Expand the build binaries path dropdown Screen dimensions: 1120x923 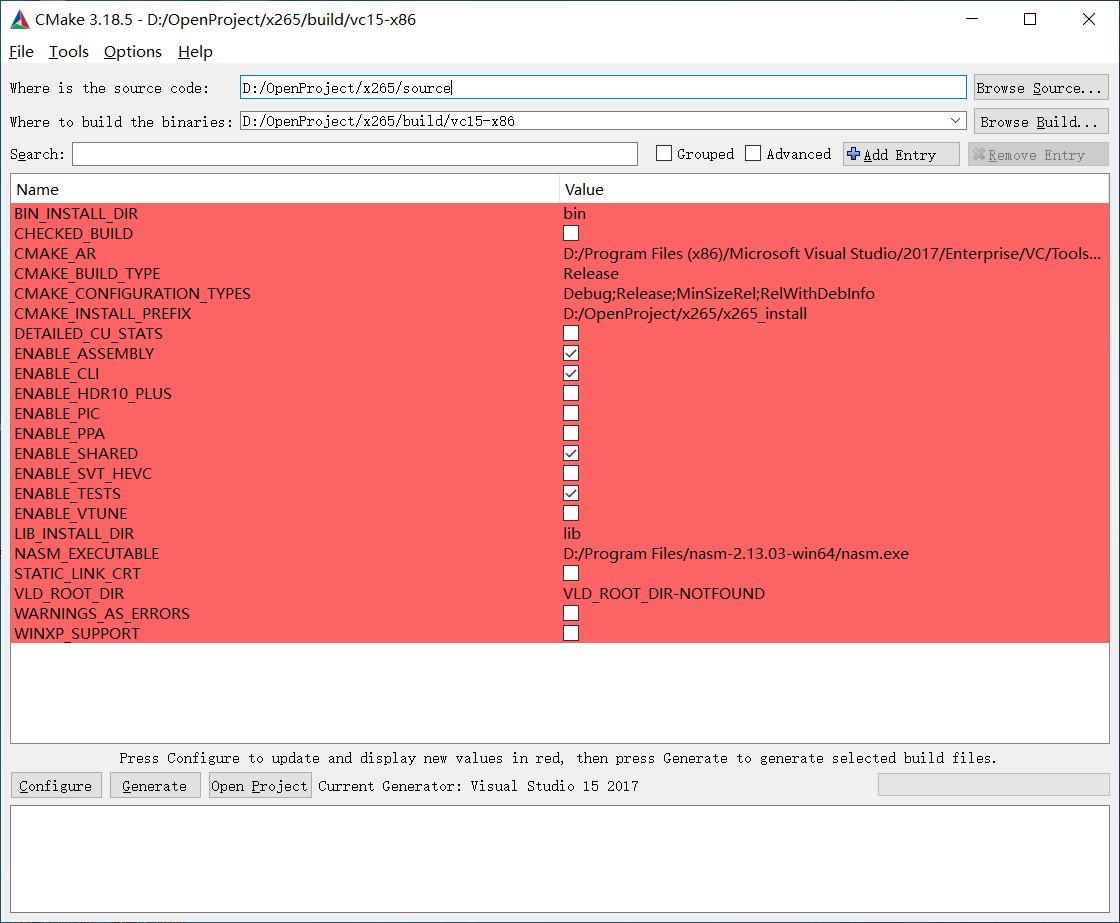(x=955, y=121)
